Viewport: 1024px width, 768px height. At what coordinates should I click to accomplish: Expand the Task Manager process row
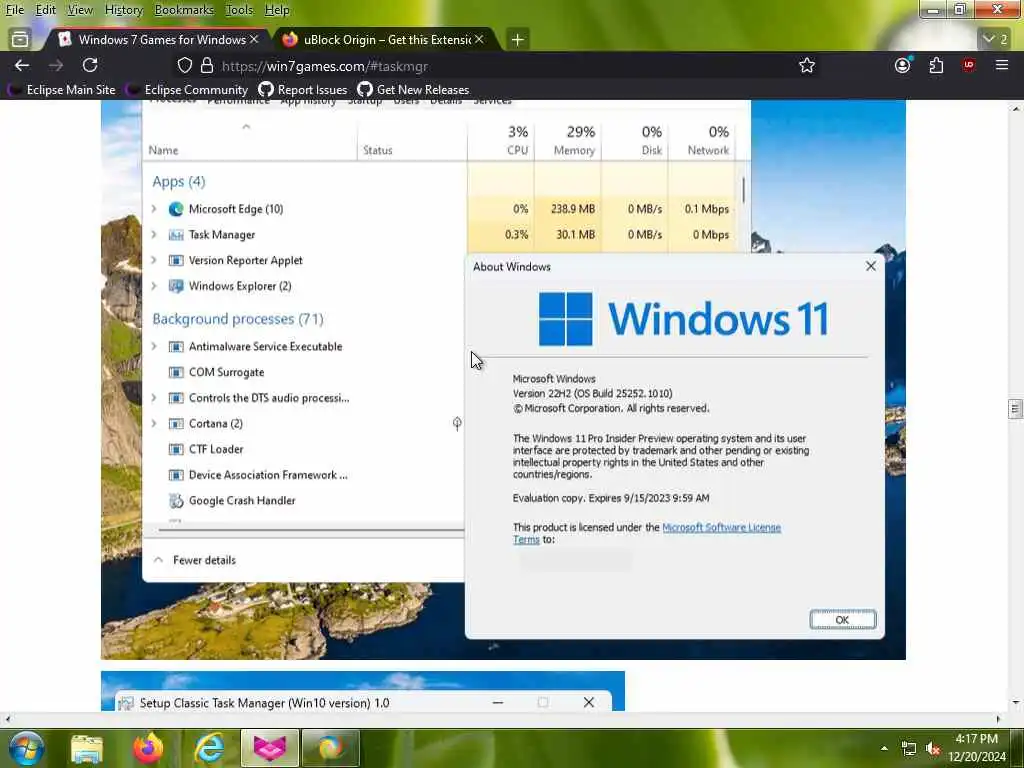[153, 234]
